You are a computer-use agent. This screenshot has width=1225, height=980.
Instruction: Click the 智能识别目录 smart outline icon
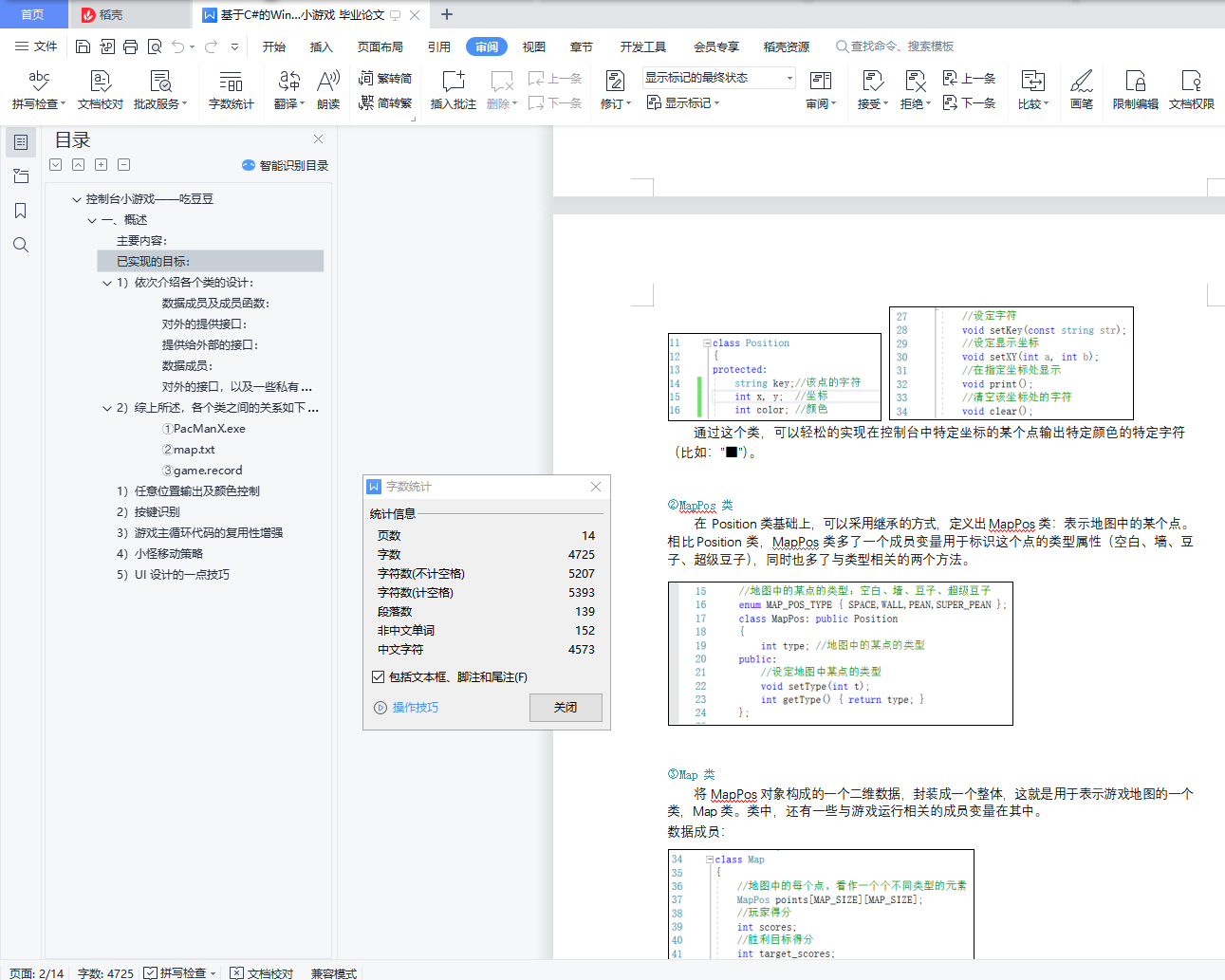click(249, 165)
